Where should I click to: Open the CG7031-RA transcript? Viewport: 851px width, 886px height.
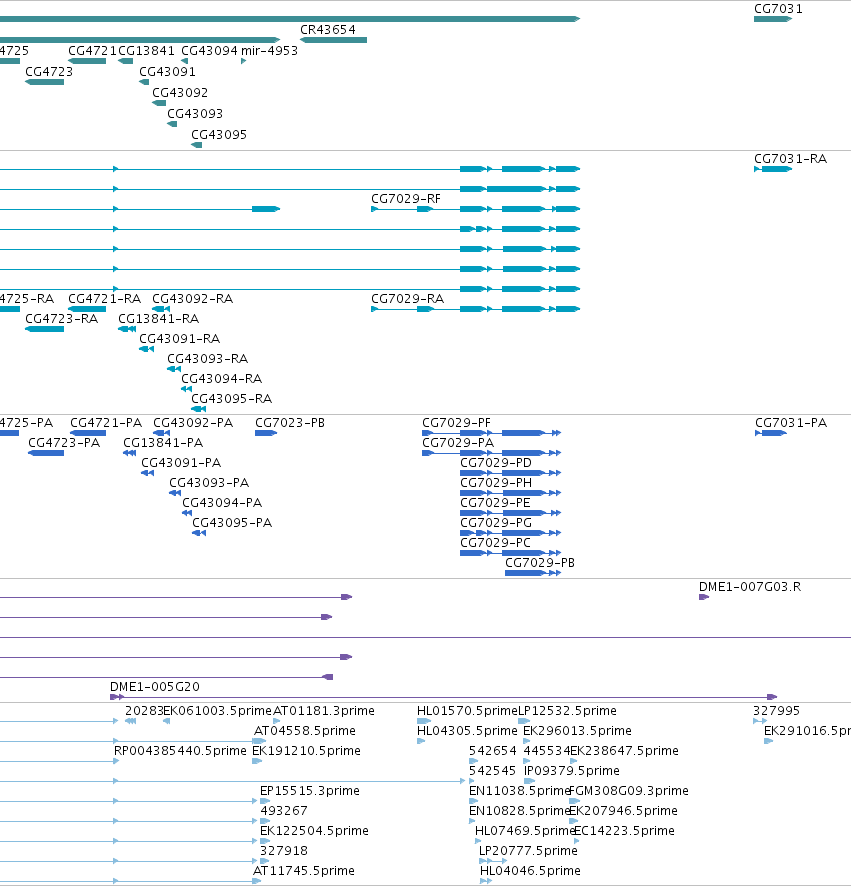pyautogui.click(x=773, y=169)
